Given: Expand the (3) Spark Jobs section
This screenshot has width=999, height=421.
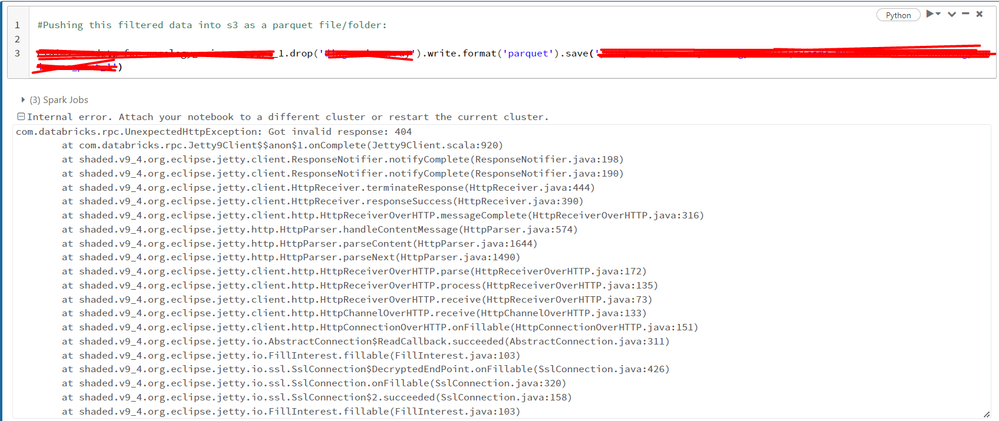Looking at the screenshot, I should [x=24, y=100].
